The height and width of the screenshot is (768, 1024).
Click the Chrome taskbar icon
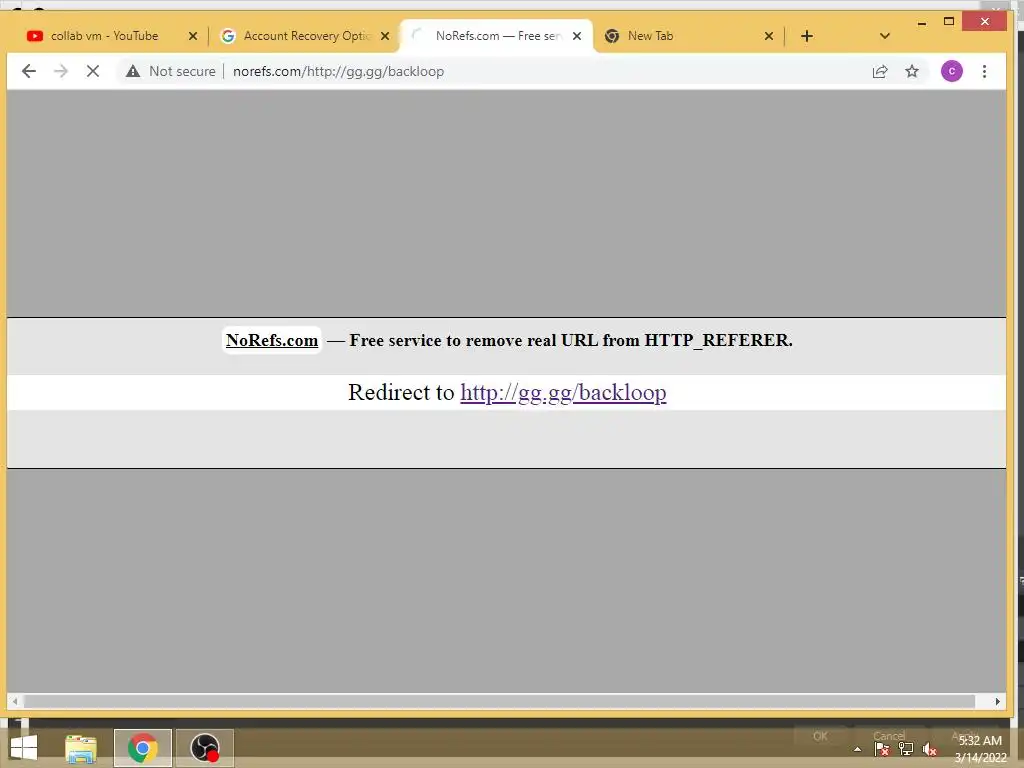[x=142, y=748]
